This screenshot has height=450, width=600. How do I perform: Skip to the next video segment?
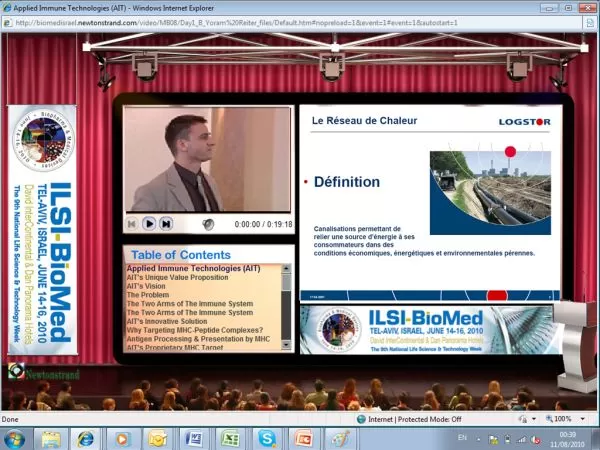[x=166, y=223]
